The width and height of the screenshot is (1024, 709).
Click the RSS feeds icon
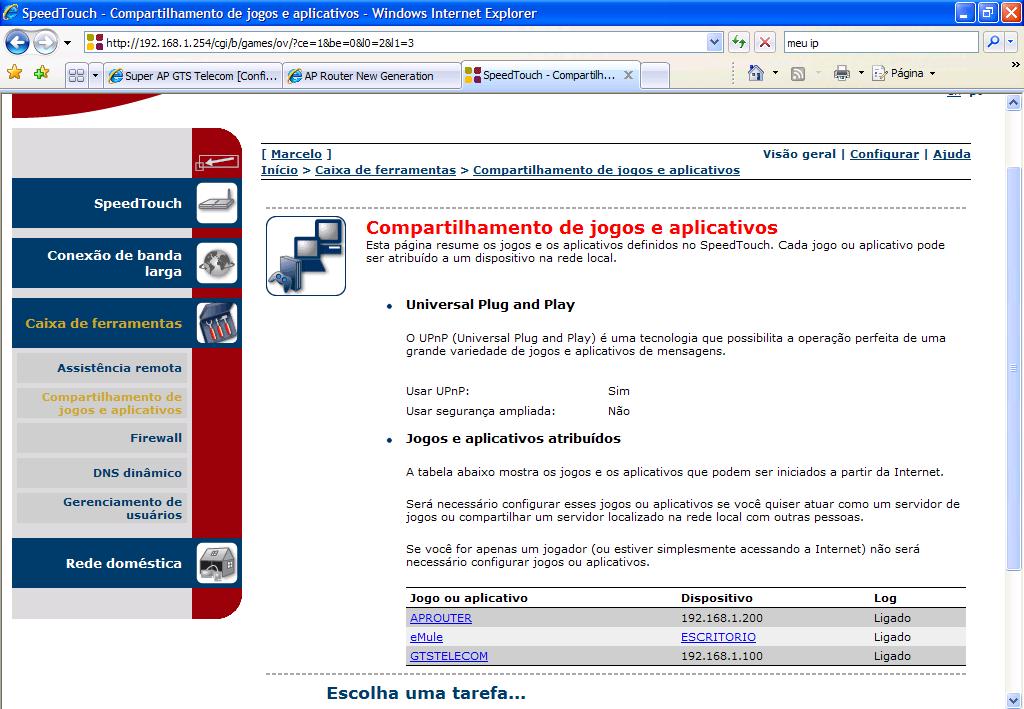797,74
